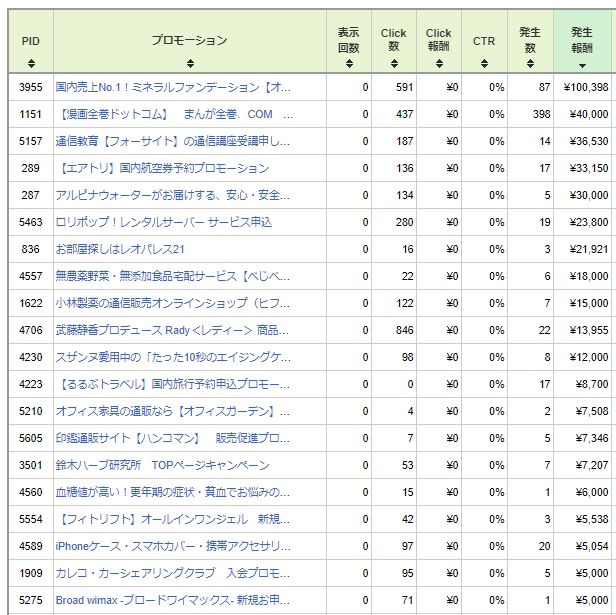Screen dimensions: 616x615
Task: Click the 発生報酬 column header label
Action: click(582, 40)
